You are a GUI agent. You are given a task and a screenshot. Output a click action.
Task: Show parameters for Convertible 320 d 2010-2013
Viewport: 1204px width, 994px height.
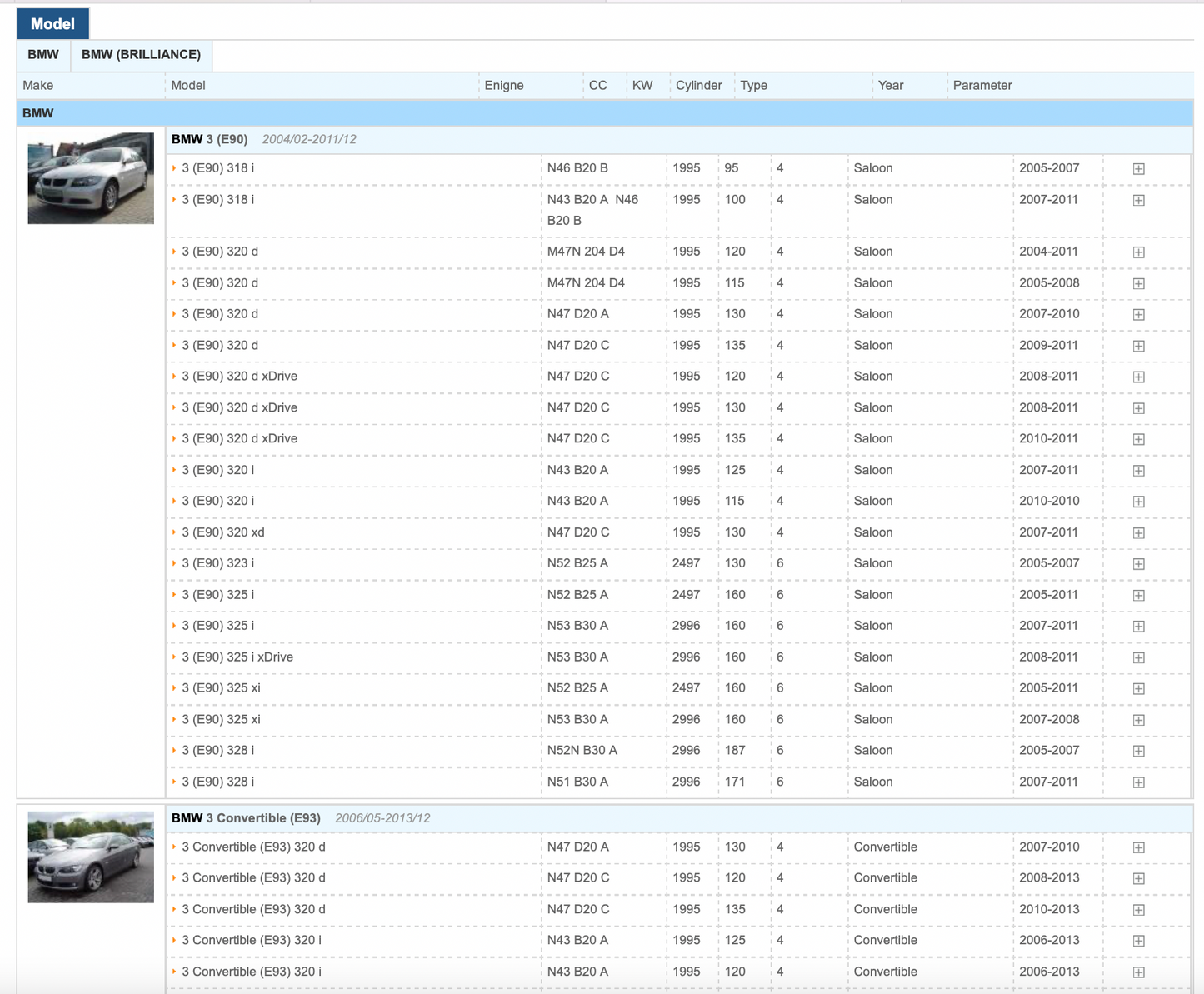click(1138, 910)
